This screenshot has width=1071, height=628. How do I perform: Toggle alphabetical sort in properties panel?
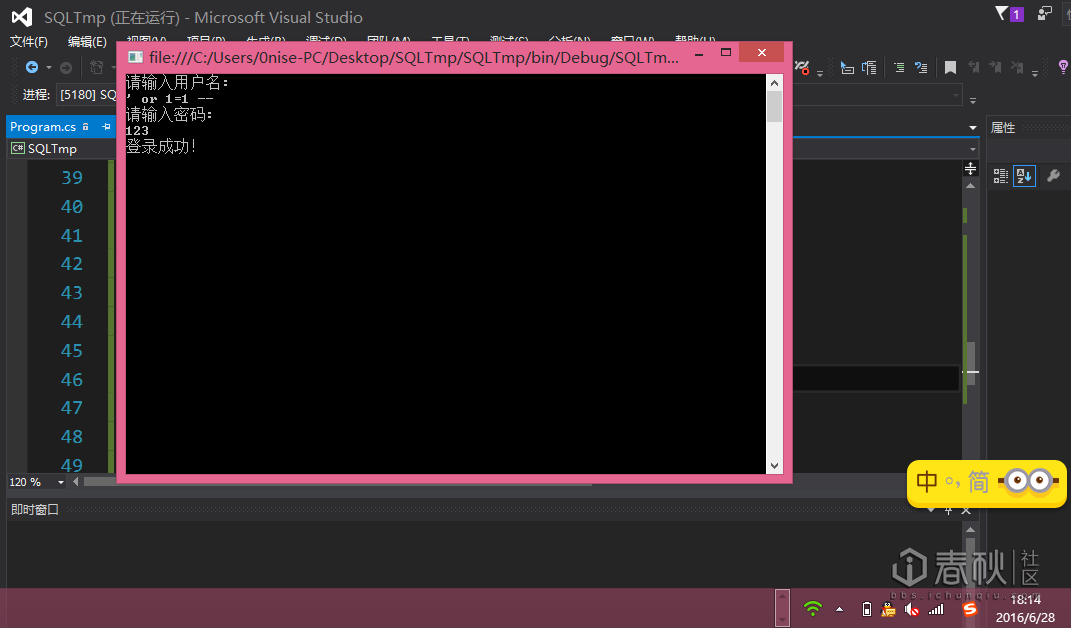(1024, 176)
